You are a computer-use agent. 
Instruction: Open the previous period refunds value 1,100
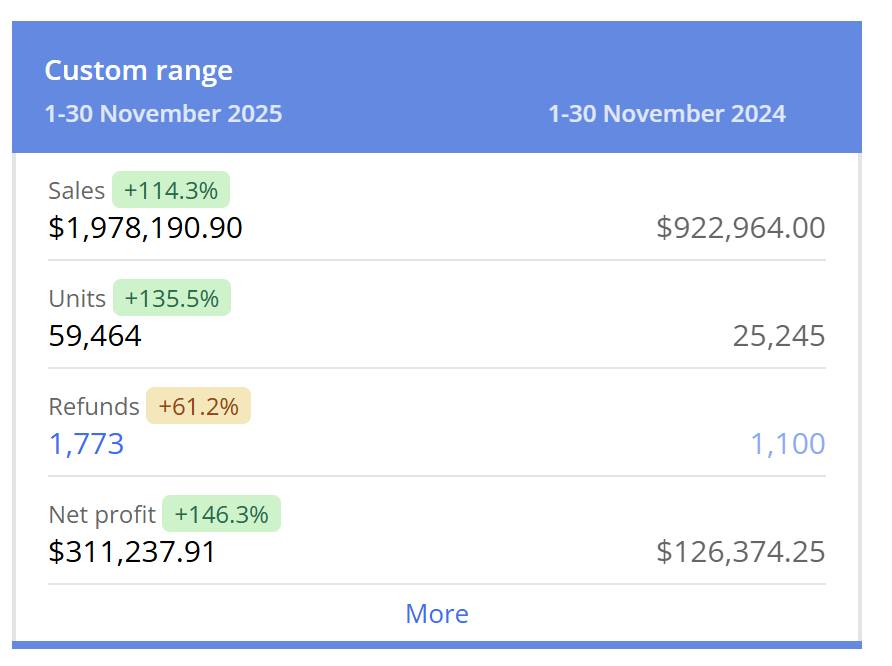click(x=787, y=444)
